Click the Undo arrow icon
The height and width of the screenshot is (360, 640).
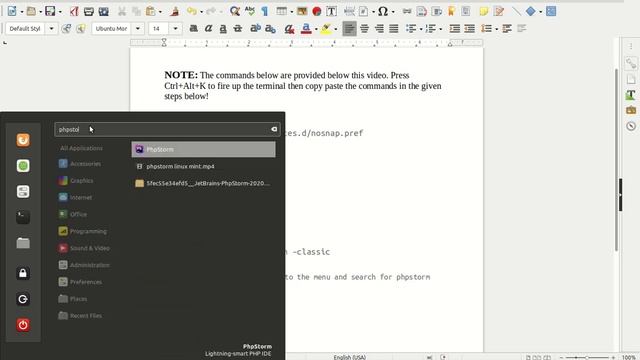tap(191, 11)
